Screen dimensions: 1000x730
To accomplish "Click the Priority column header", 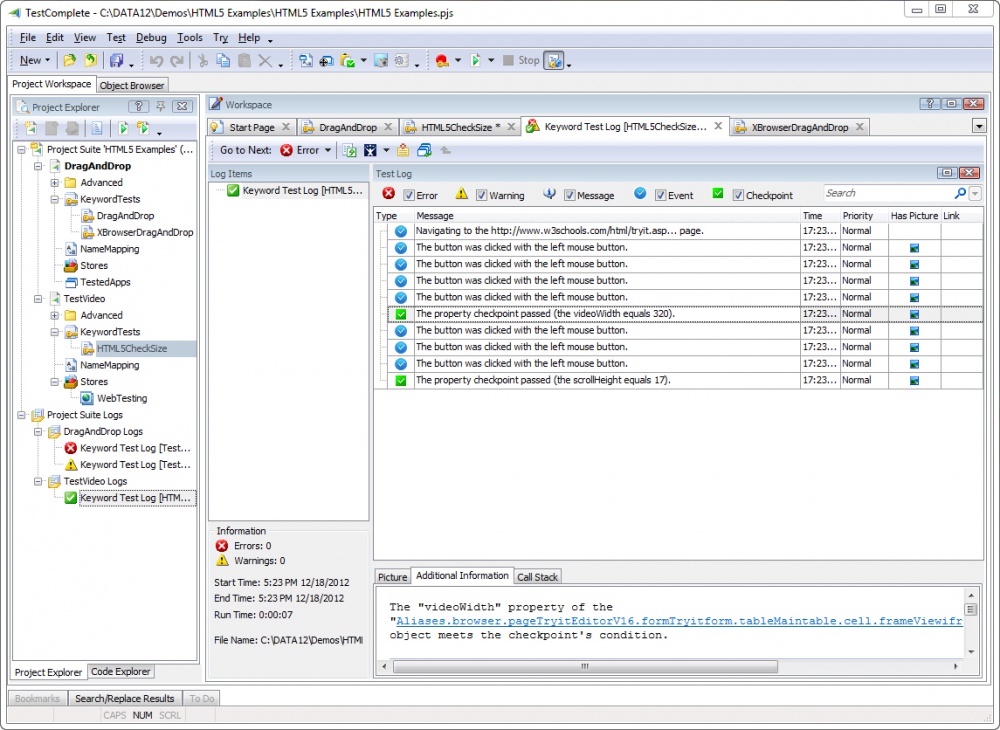I will (864, 215).
